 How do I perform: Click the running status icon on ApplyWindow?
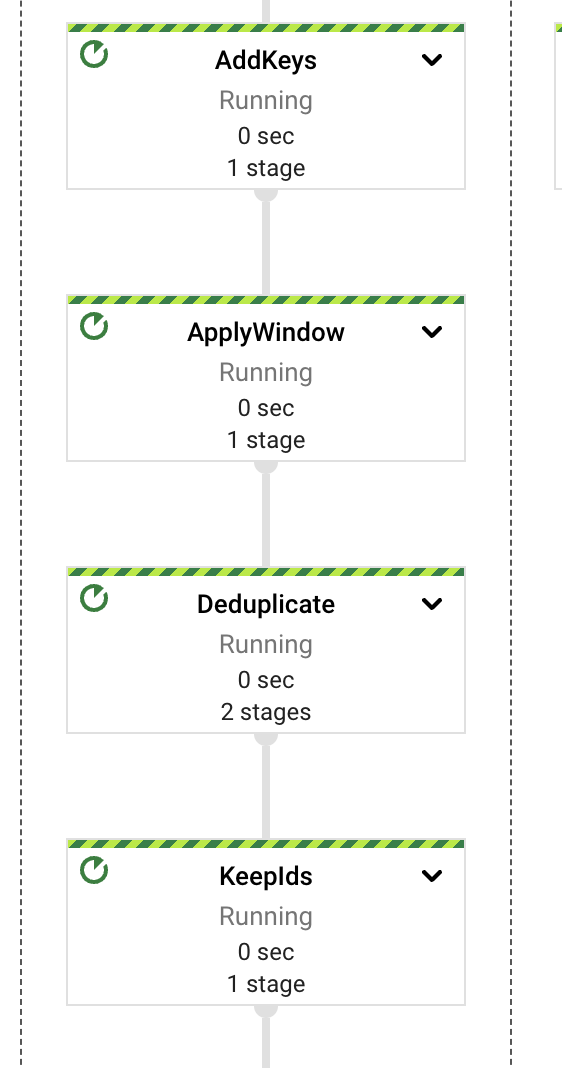pyautogui.click(x=94, y=326)
